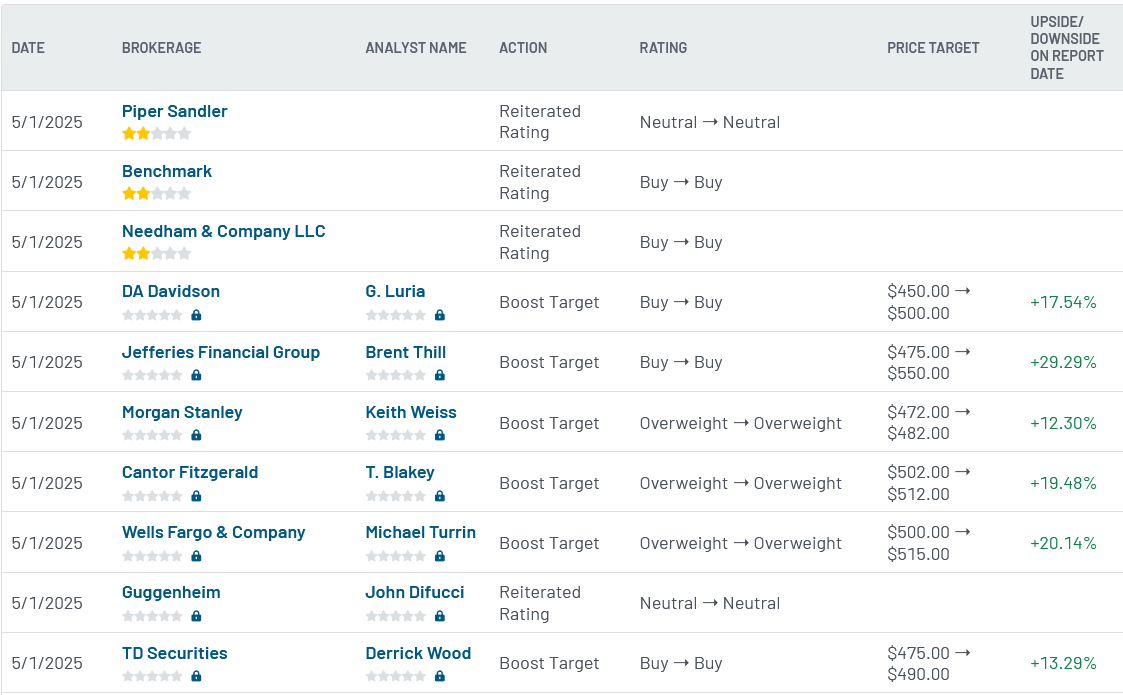This screenshot has height=695, width=1123.
Task: Open the Guggenheim brokerage link
Action: click(171, 593)
